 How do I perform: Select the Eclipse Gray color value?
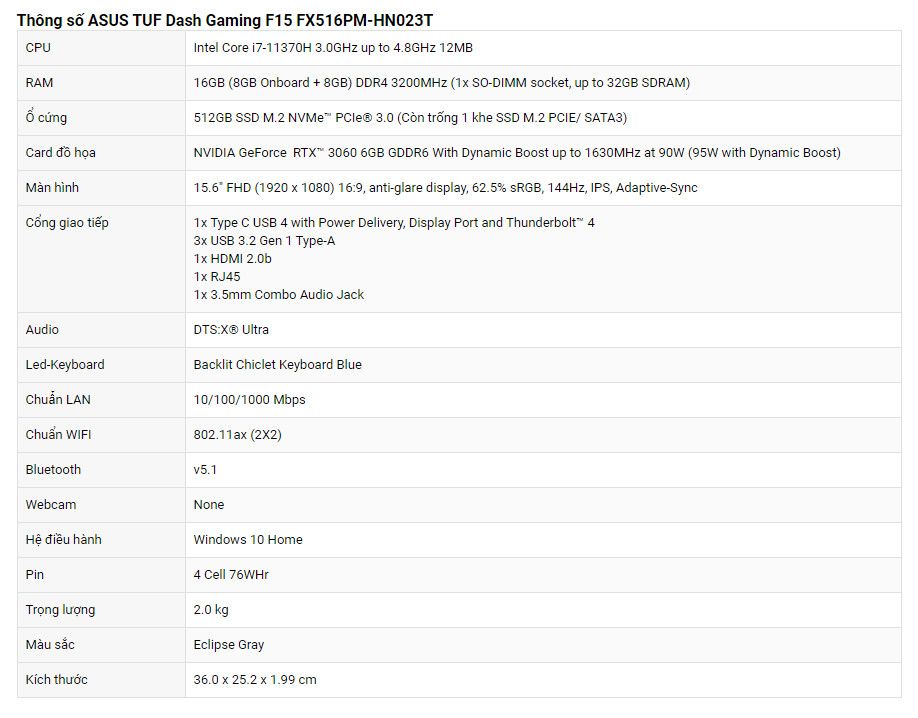point(229,645)
